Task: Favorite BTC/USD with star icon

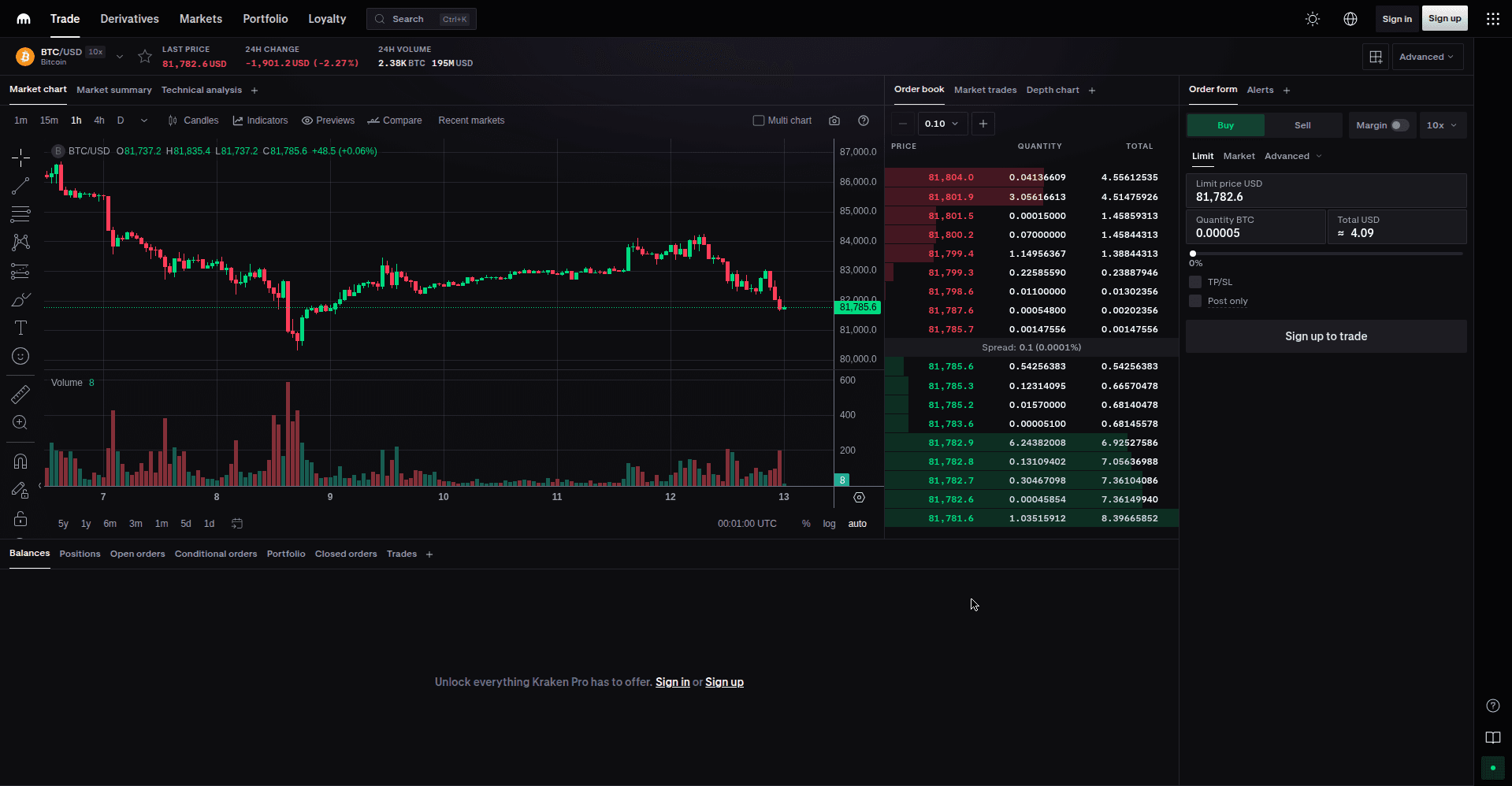Action: point(145,57)
